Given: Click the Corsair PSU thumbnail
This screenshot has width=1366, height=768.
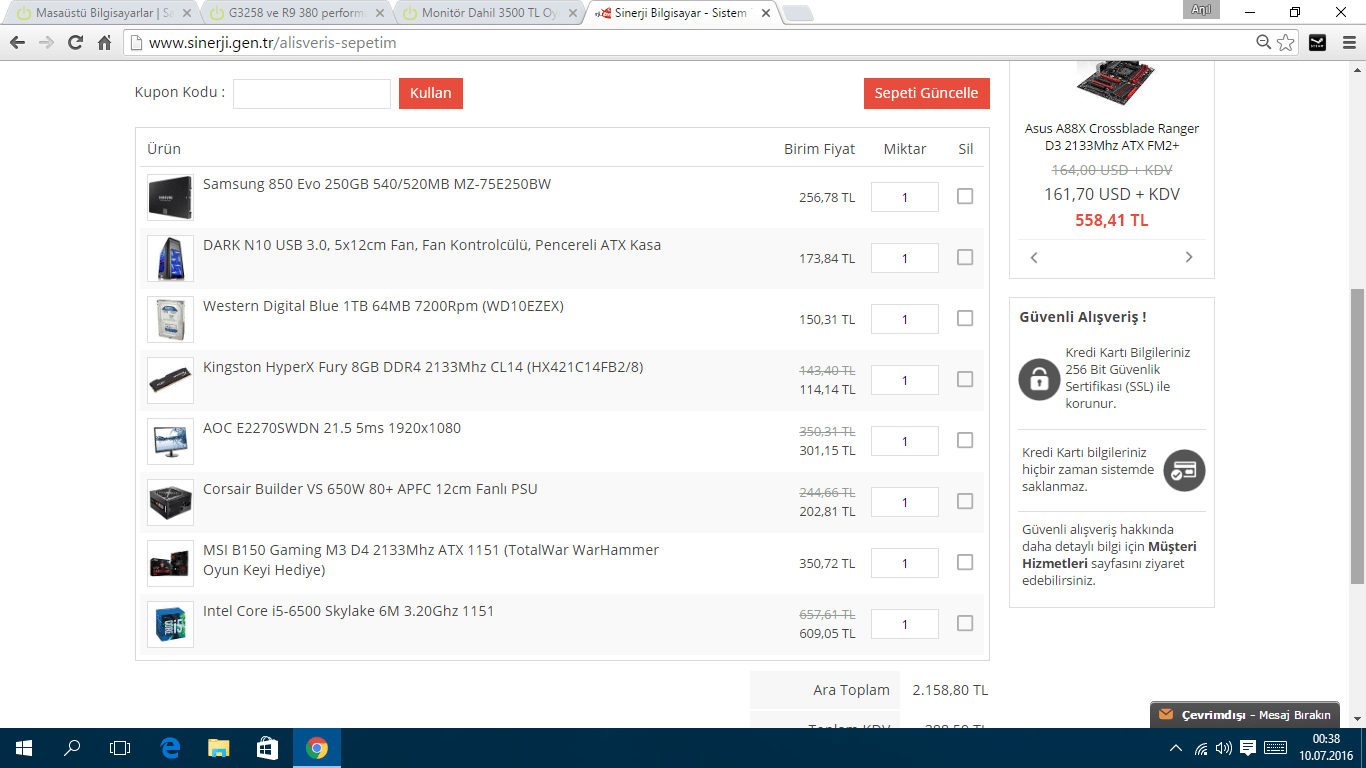Looking at the screenshot, I should (170, 502).
